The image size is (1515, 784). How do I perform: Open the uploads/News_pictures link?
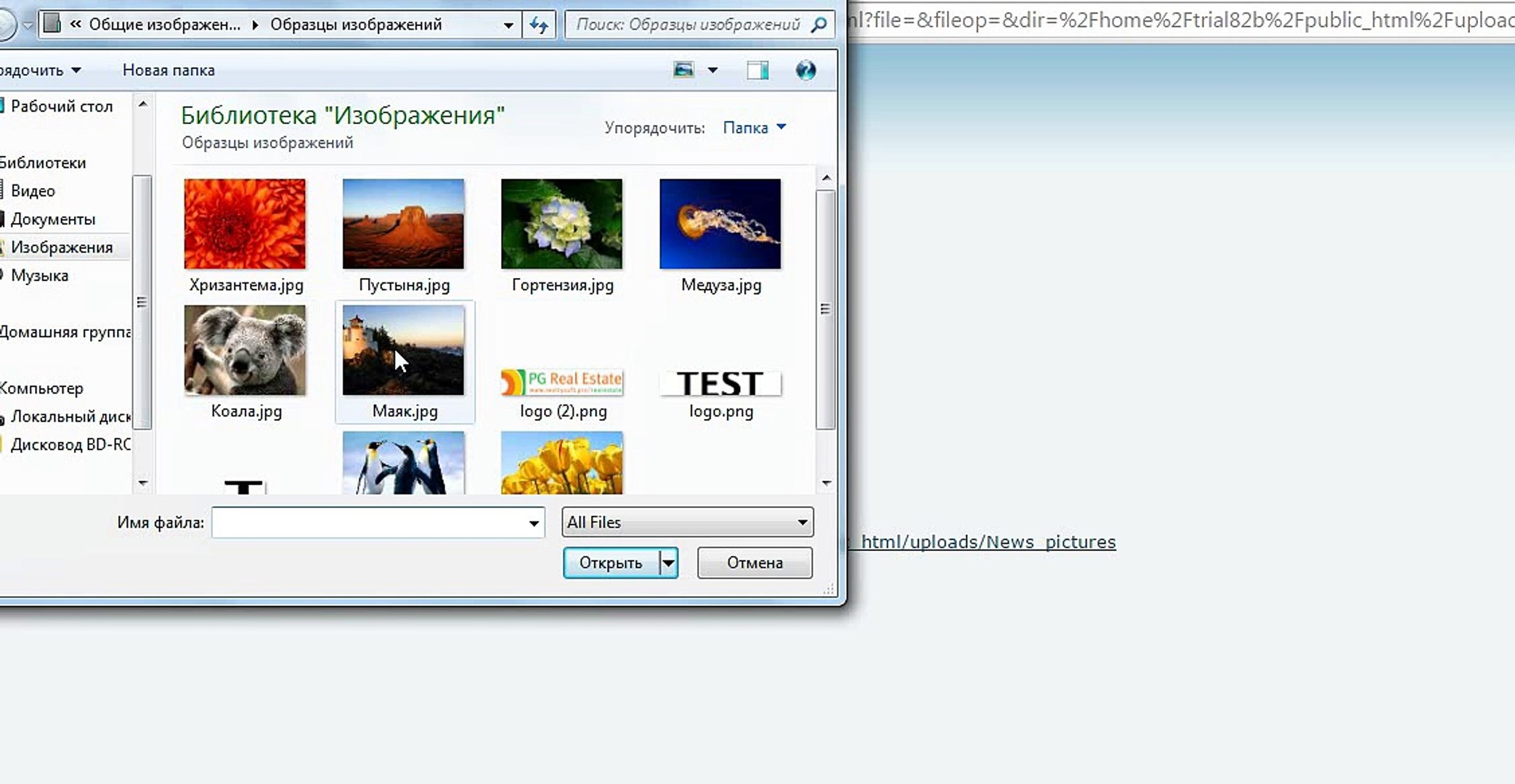point(988,542)
